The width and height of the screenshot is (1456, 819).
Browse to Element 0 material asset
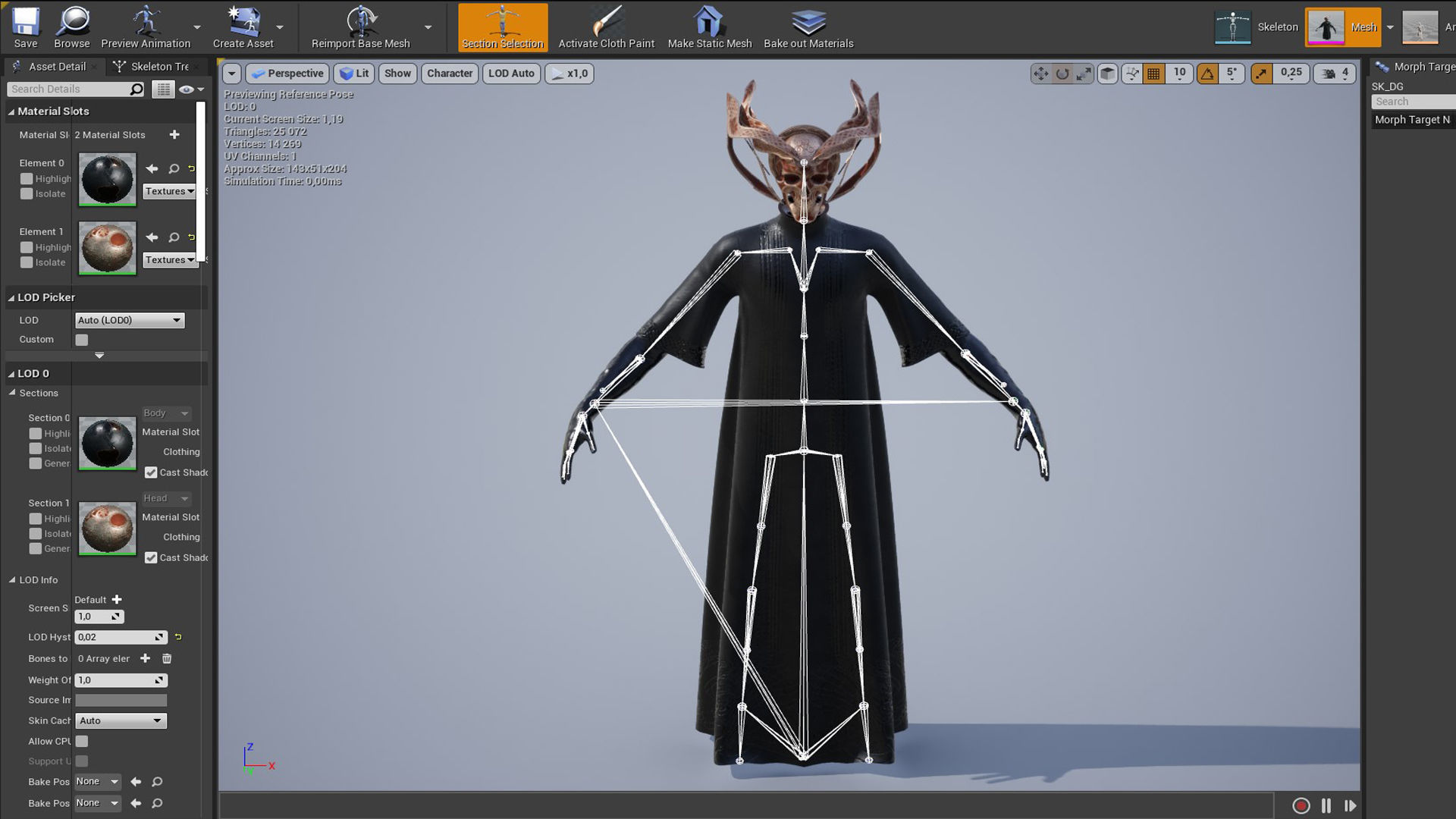(x=174, y=168)
